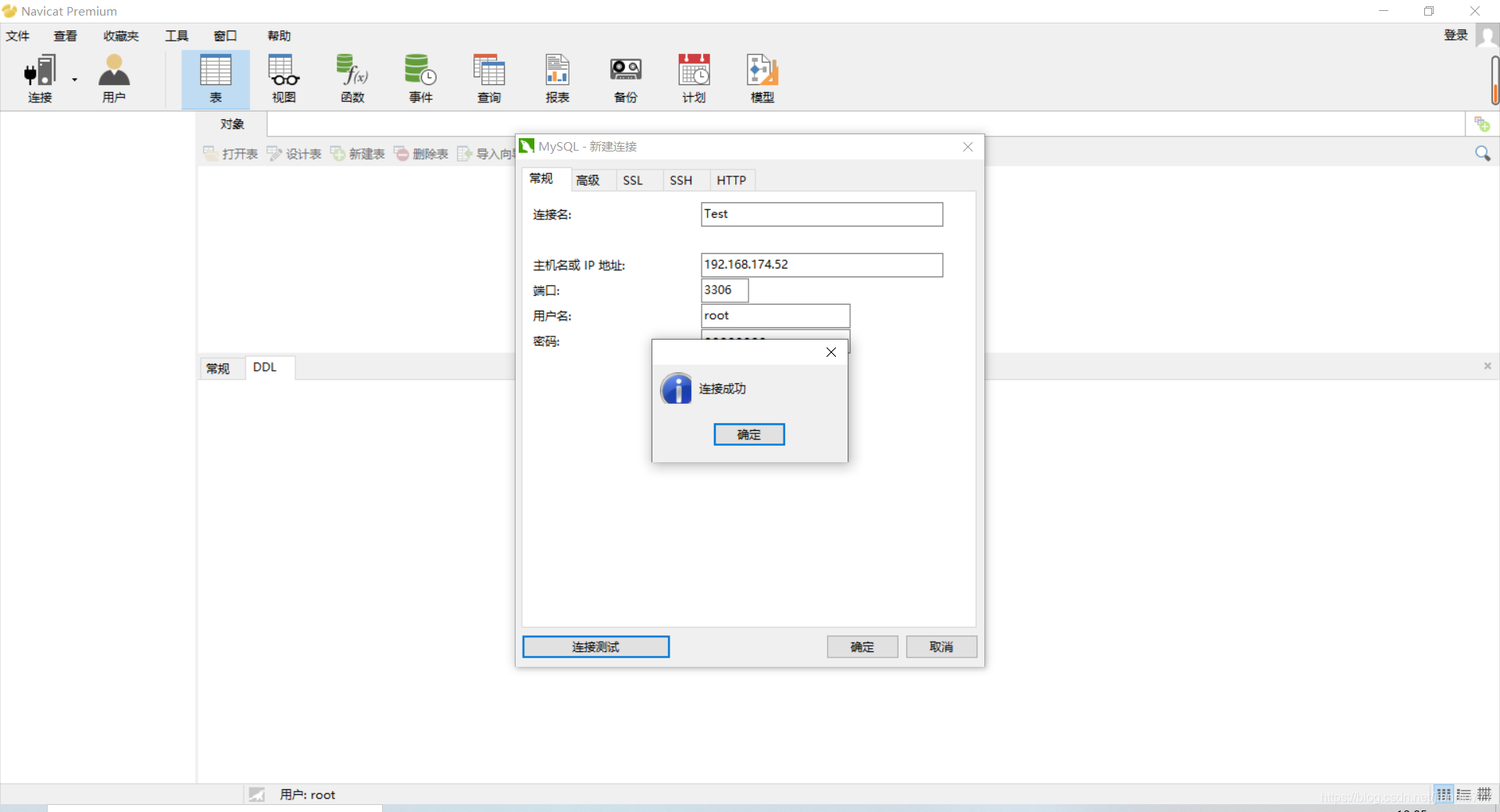This screenshot has width=1500, height=812.
Task: Switch to detail view icon in status bar
Action: tap(1464, 795)
